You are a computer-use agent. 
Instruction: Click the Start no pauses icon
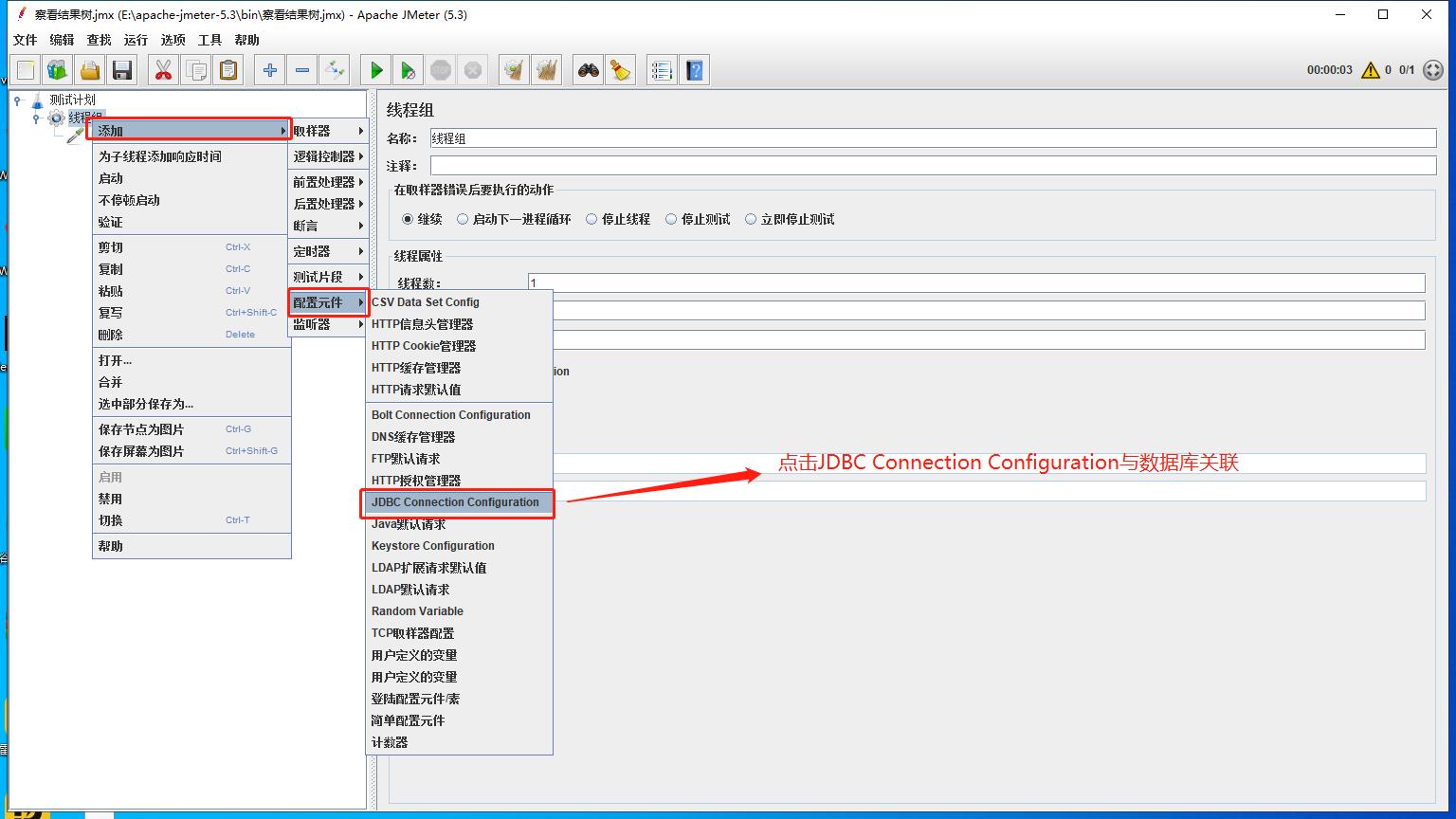tap(409, 70)
